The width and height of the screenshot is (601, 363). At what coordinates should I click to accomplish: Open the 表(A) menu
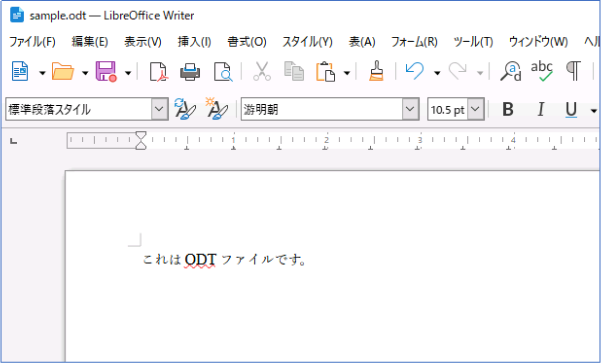pos(362,41)
